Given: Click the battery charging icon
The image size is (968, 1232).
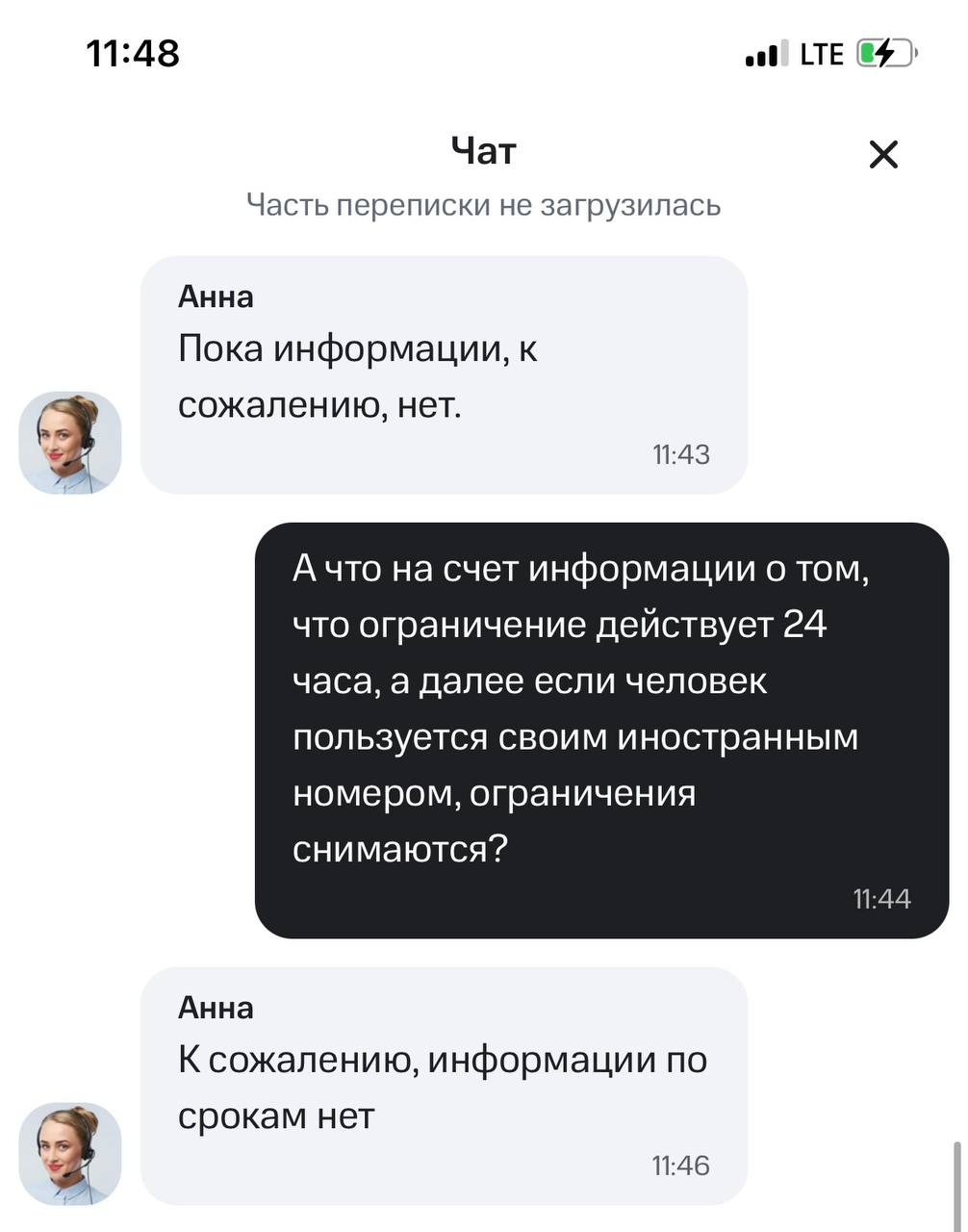Looking at the screenshot, I should point(886,54).
